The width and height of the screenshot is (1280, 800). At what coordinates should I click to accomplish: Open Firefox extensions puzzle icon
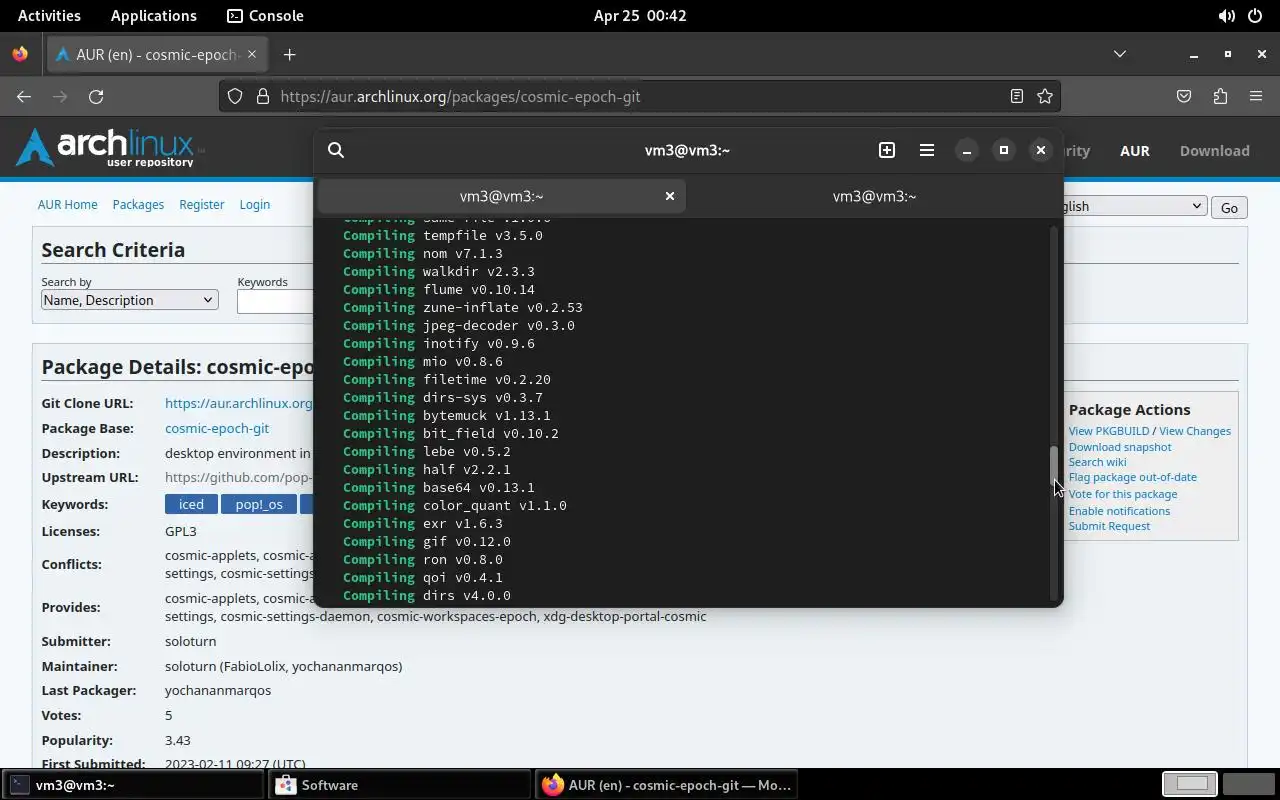1220,96
